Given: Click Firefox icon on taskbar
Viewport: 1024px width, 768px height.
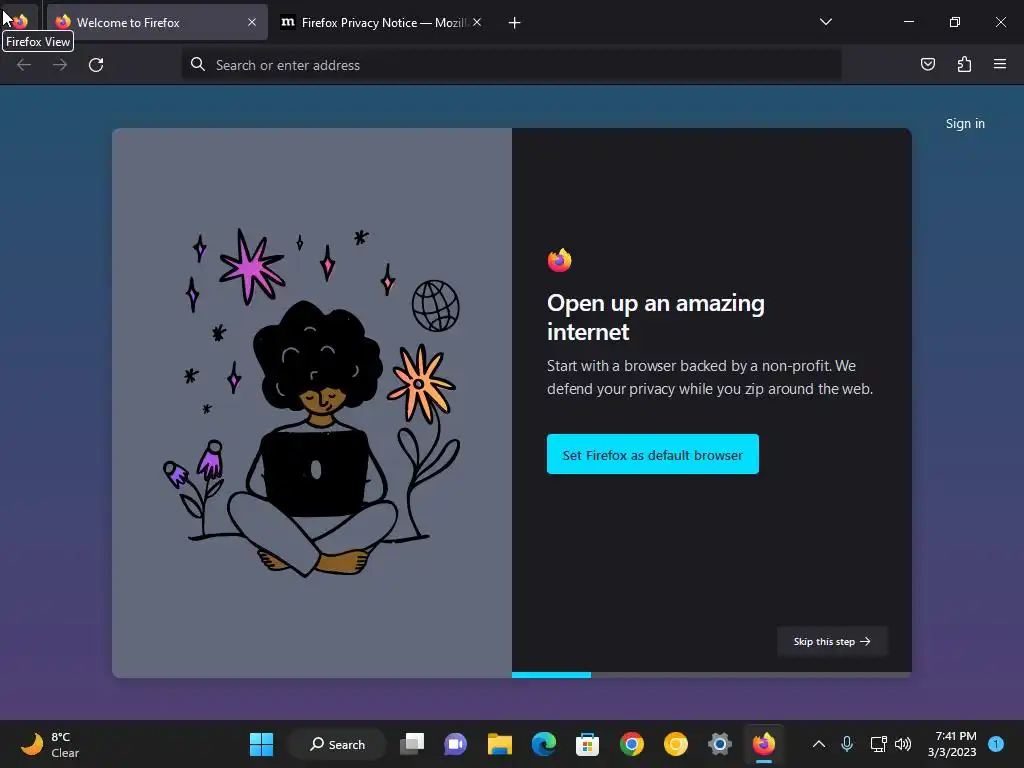Looking at the screenshot, I should click(x=763, y=744).
